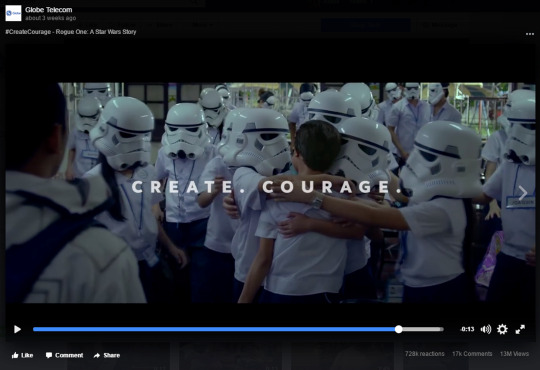Go to next video with right chevron
Viewport: 540px width, 370px height.
523,193
